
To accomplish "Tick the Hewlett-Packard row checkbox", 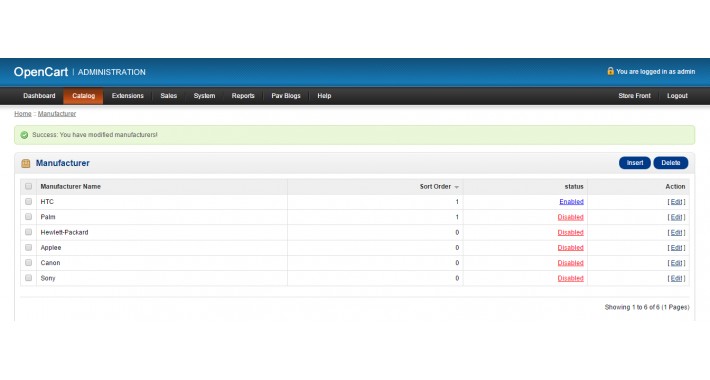I will tap(29, 232).
